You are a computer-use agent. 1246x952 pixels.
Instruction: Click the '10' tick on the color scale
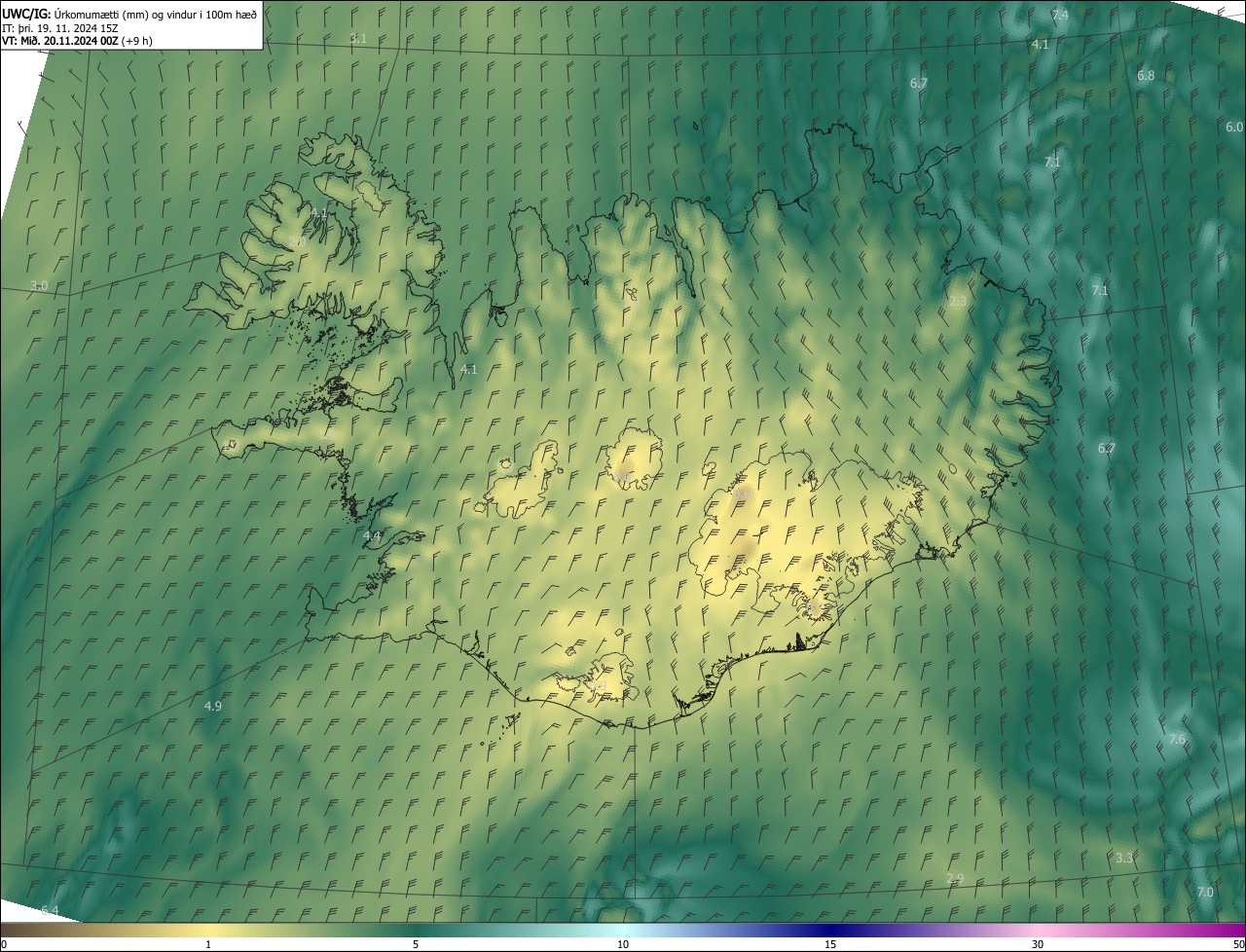point(623,945)
